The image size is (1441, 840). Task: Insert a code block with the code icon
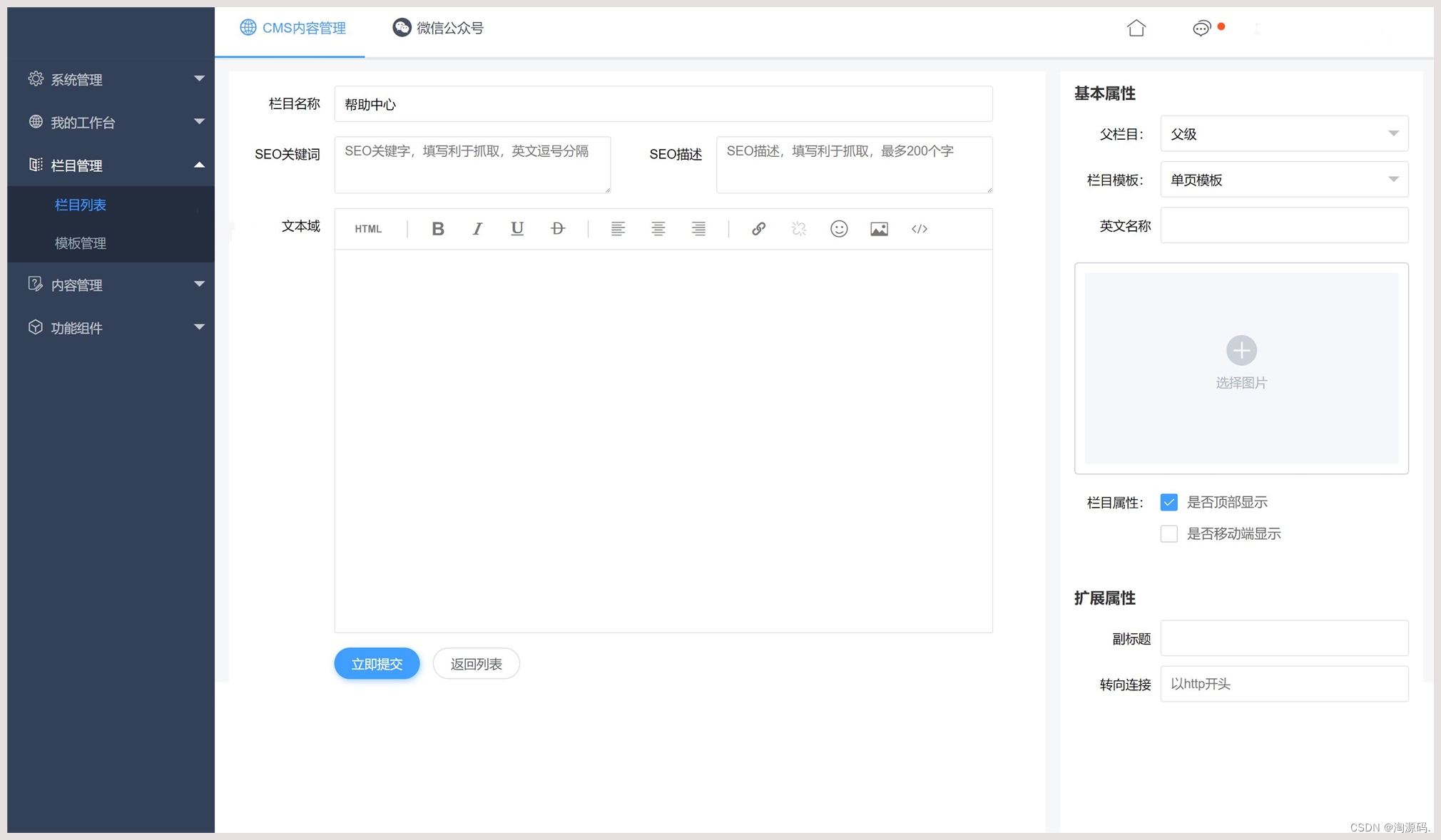tap(920, 229)
